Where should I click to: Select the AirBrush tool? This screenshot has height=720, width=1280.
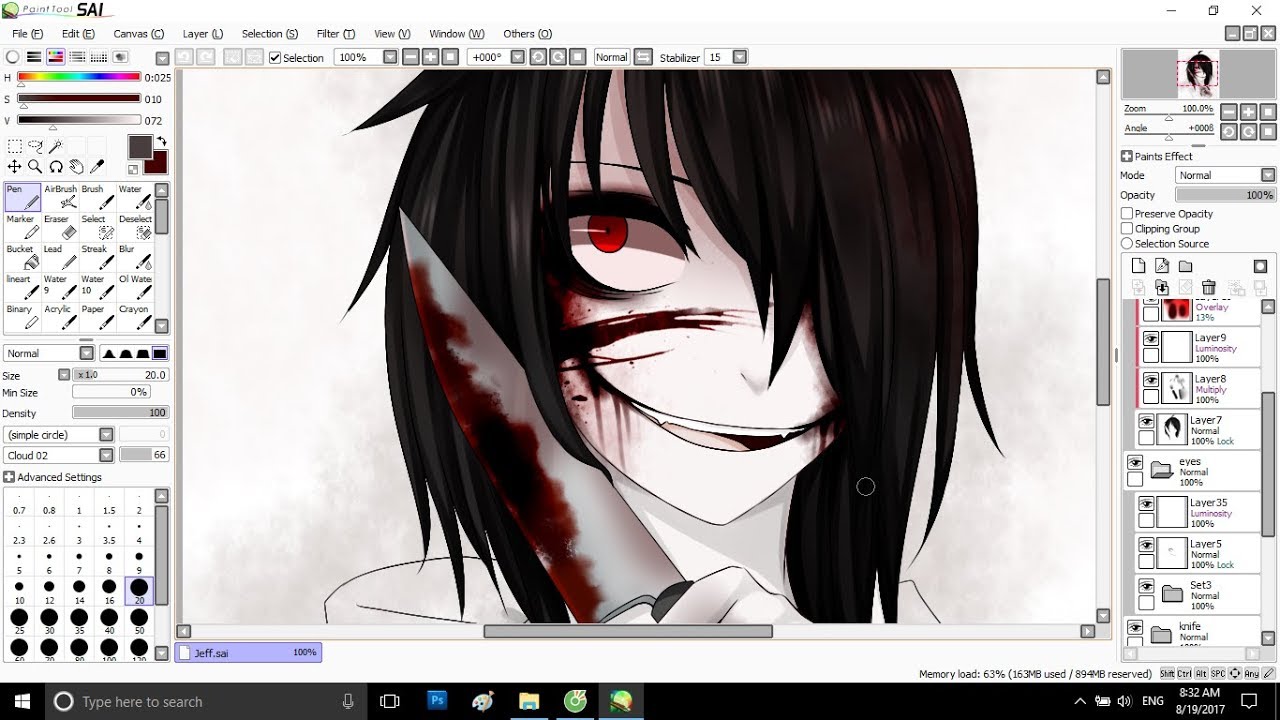tap(60, 197)
